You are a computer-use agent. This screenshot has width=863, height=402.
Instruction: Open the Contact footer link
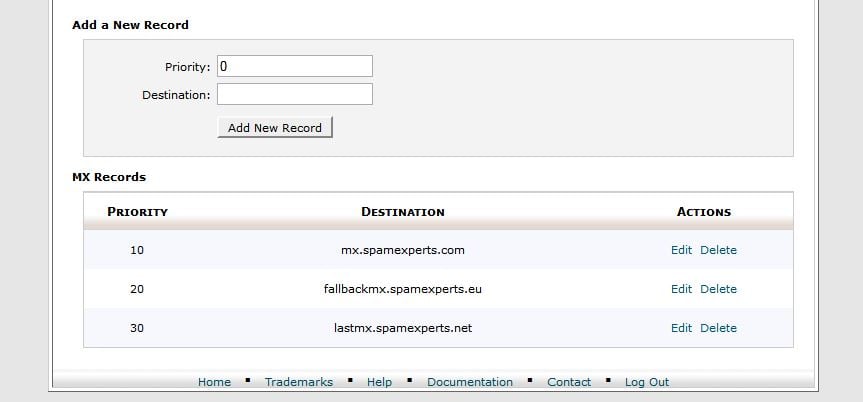(x=569, y=382)
